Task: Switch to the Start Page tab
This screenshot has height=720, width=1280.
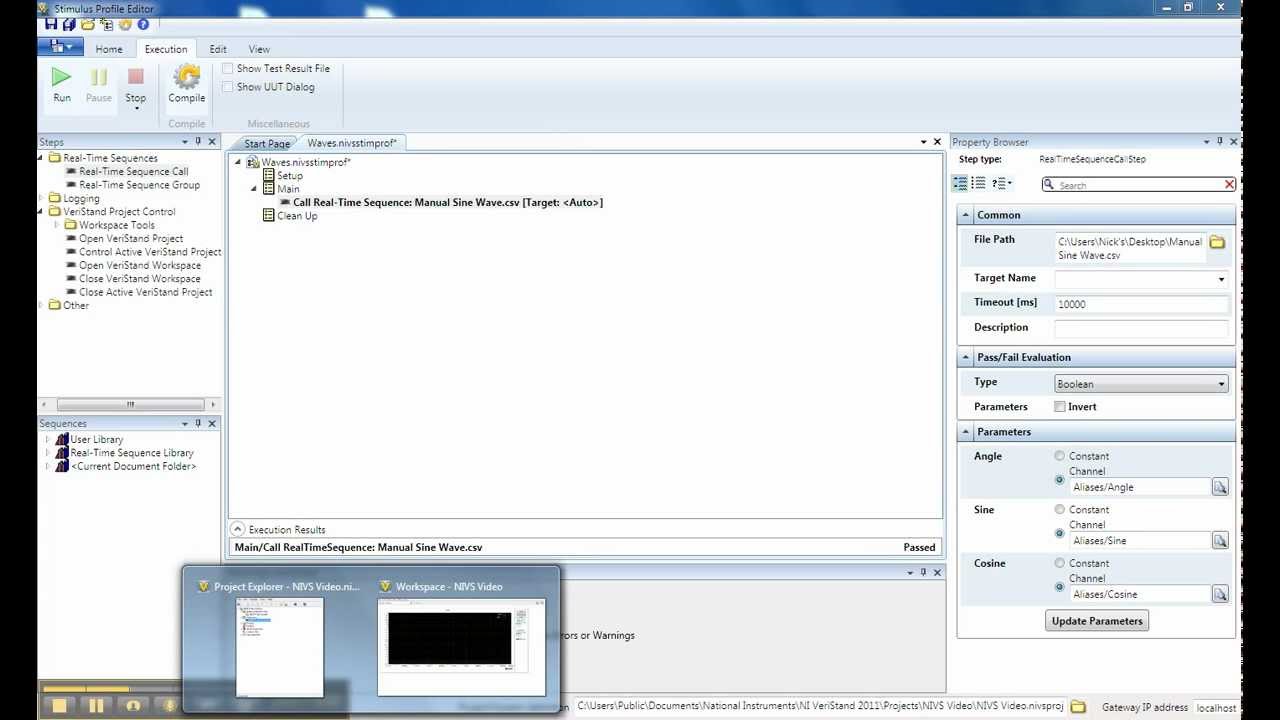Action: coord(267,143)
